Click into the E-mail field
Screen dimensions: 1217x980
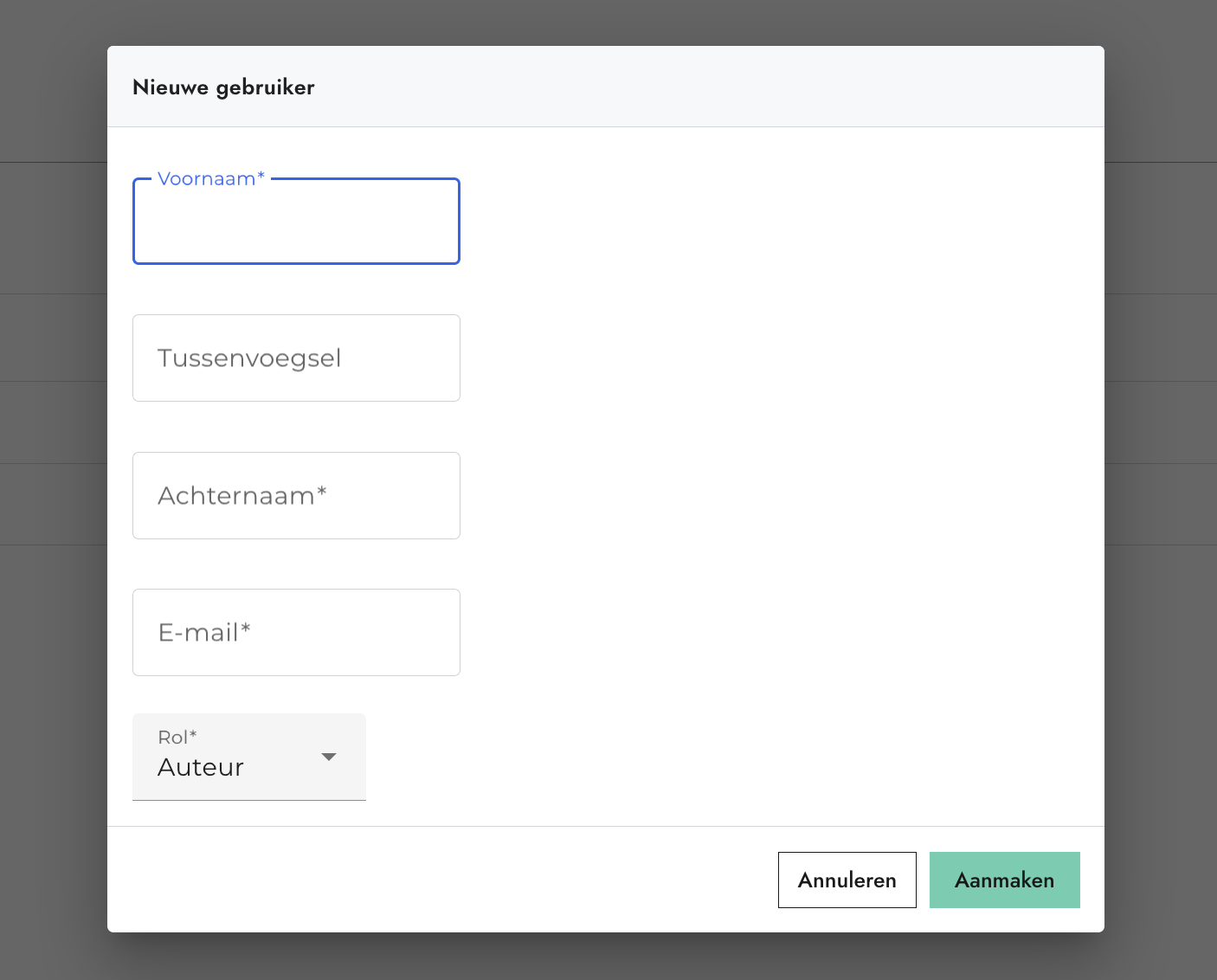pos(296,632)
